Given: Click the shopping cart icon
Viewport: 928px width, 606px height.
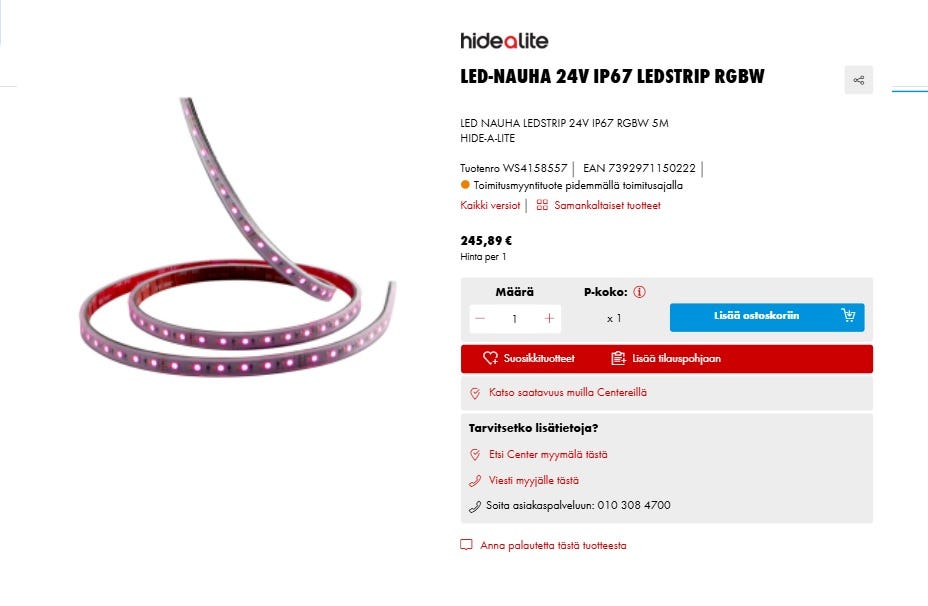Looking at the screenshot, I should pyautogui.click(x=848, y=315).
